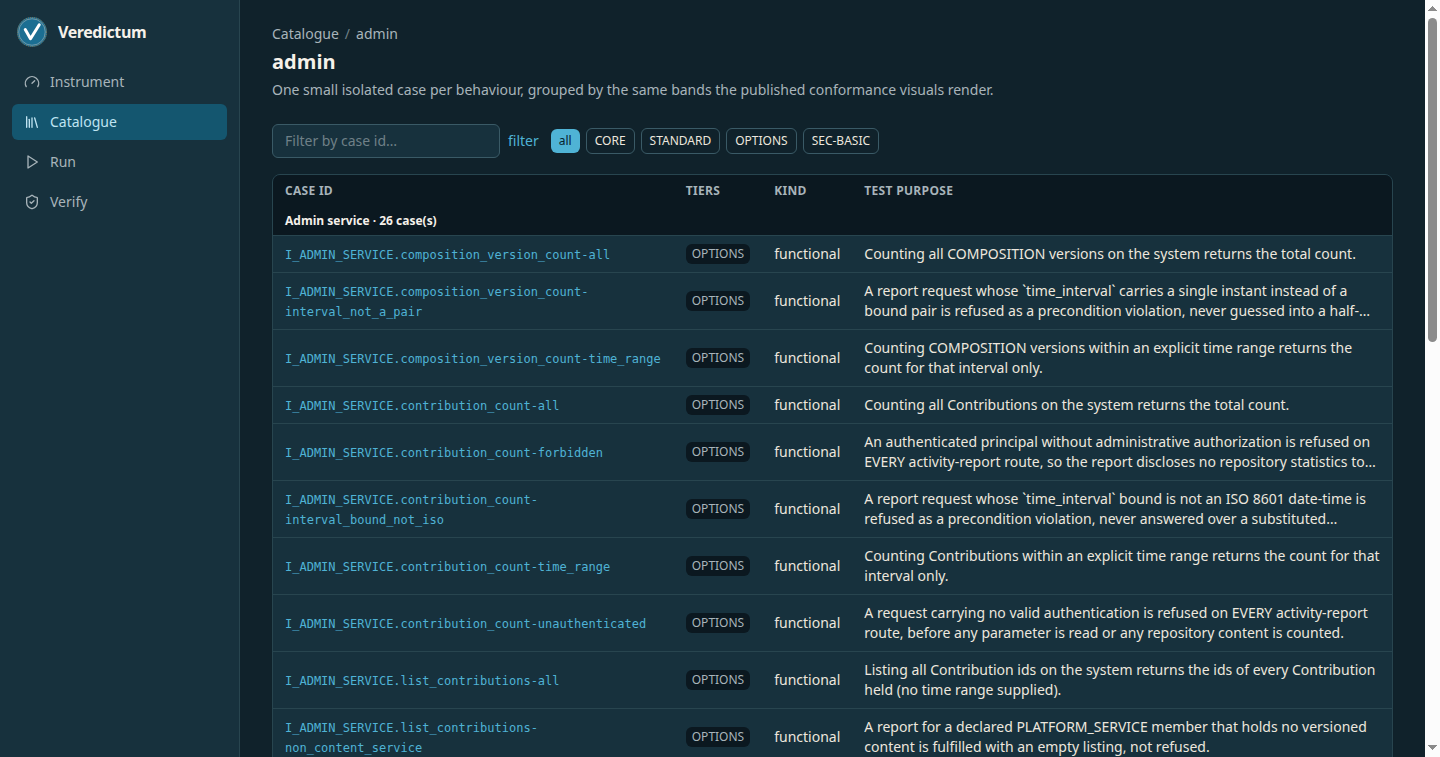Click purpose 'Listing all Contribution ids' text
The height and width of the screenshot is (757, 1440).
coord(1120,680)
